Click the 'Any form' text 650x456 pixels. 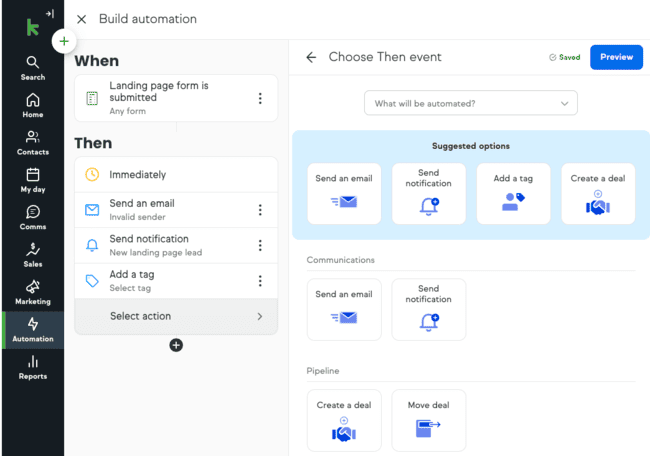pyautogui.click(x=128, y=111)
